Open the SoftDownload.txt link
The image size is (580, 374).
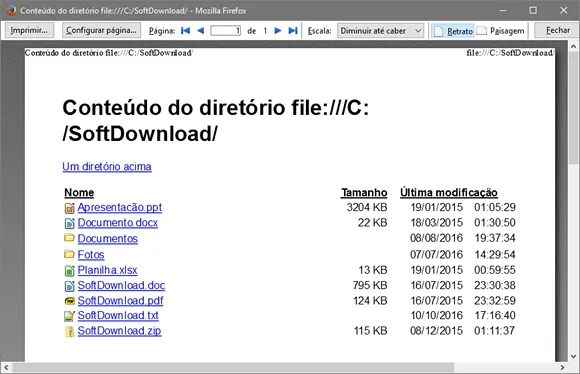(118, 315)
